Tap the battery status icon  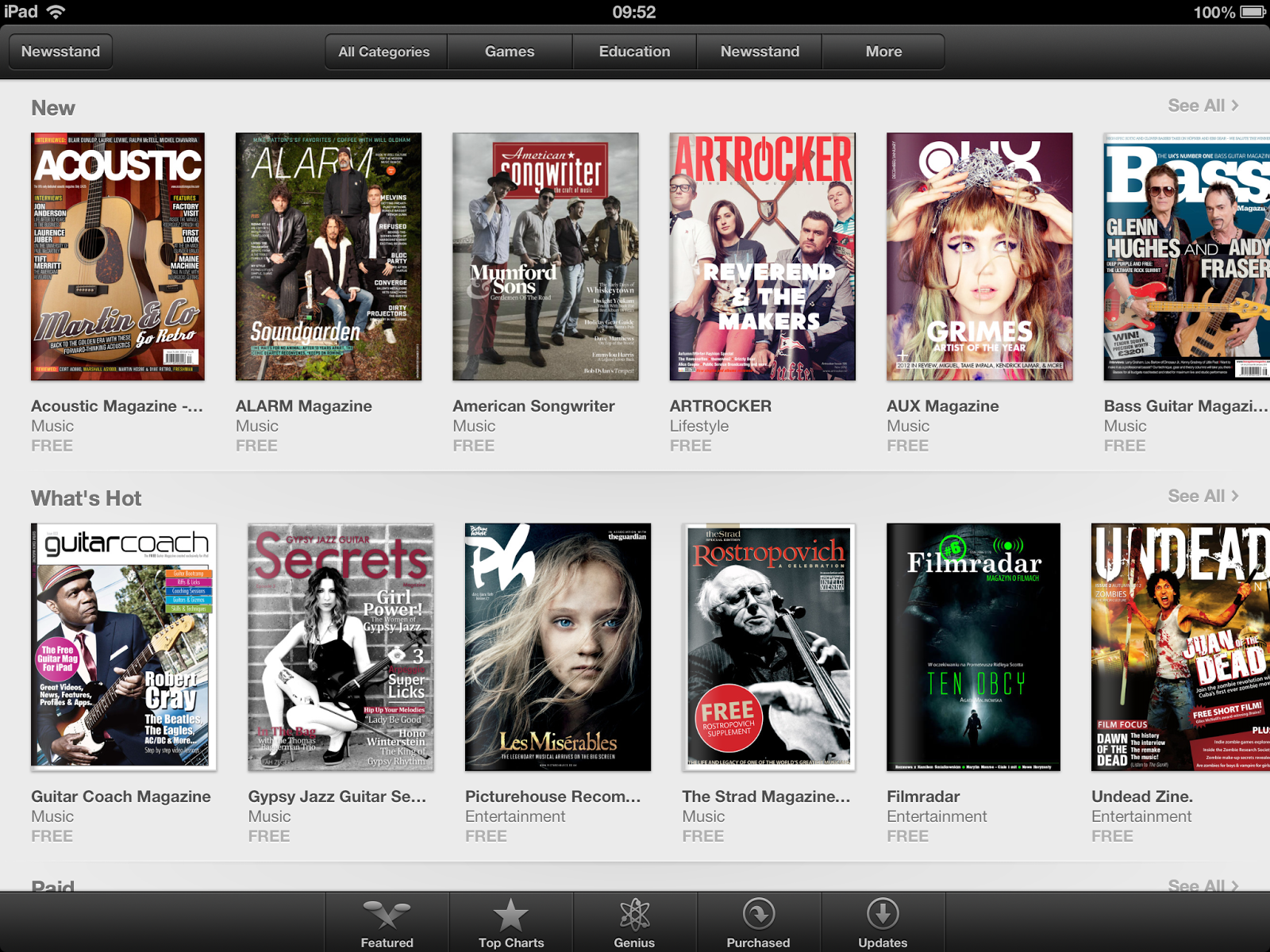click(x=1254, y=12)
